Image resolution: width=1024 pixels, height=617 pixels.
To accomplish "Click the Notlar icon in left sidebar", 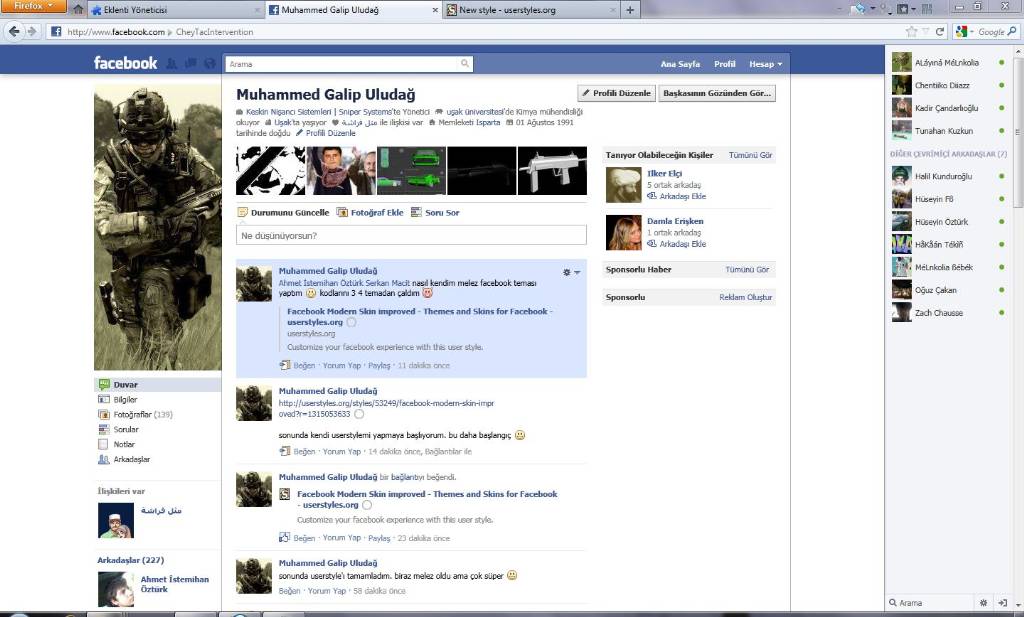I will click(103, 444).
